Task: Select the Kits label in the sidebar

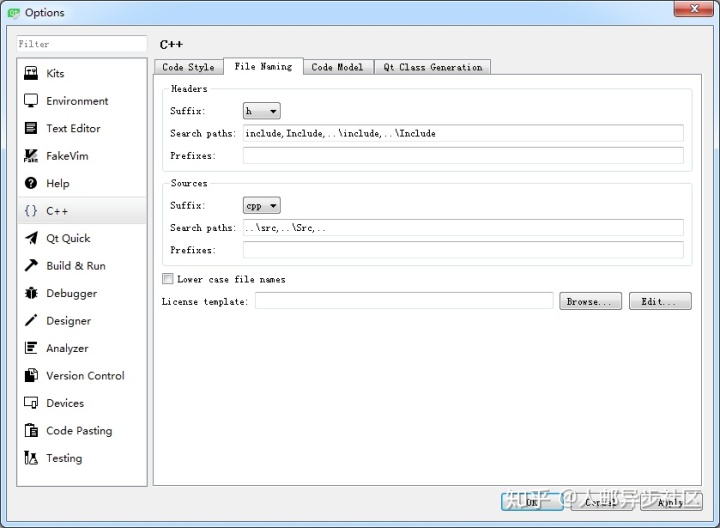Action: pos(55,73)
